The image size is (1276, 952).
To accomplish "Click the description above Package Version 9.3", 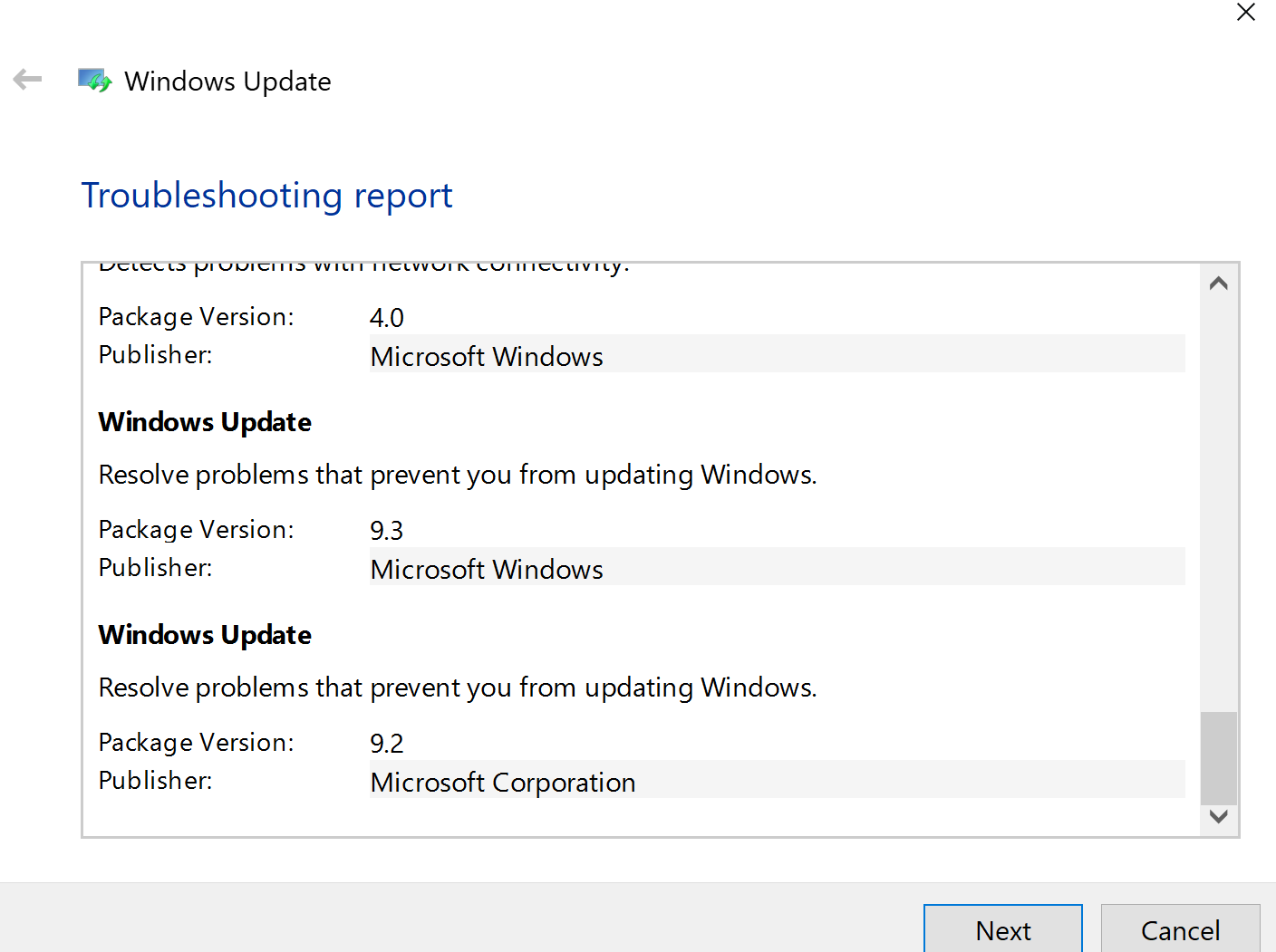I will 458,475.
